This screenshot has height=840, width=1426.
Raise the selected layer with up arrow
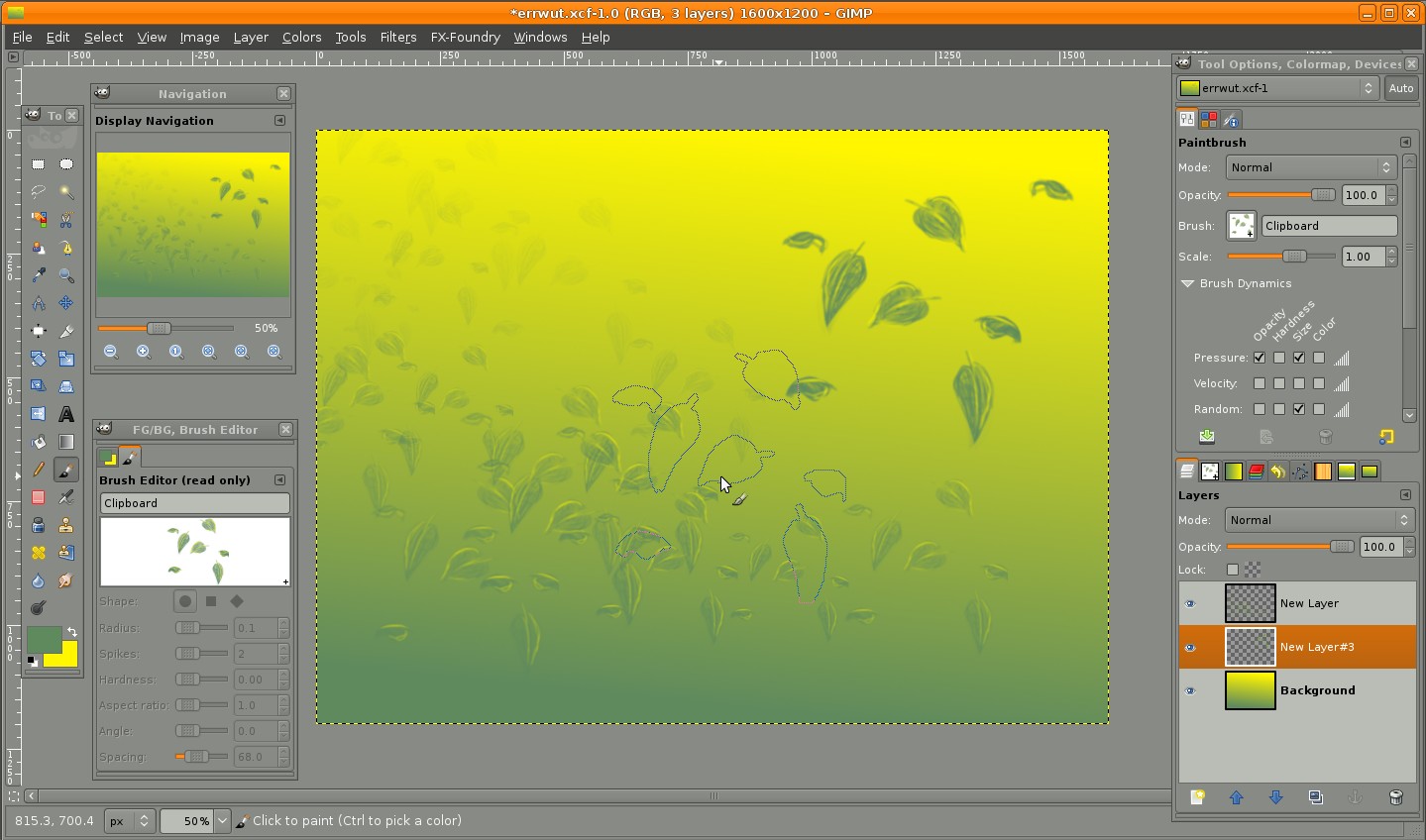[x=1236, y=797]
